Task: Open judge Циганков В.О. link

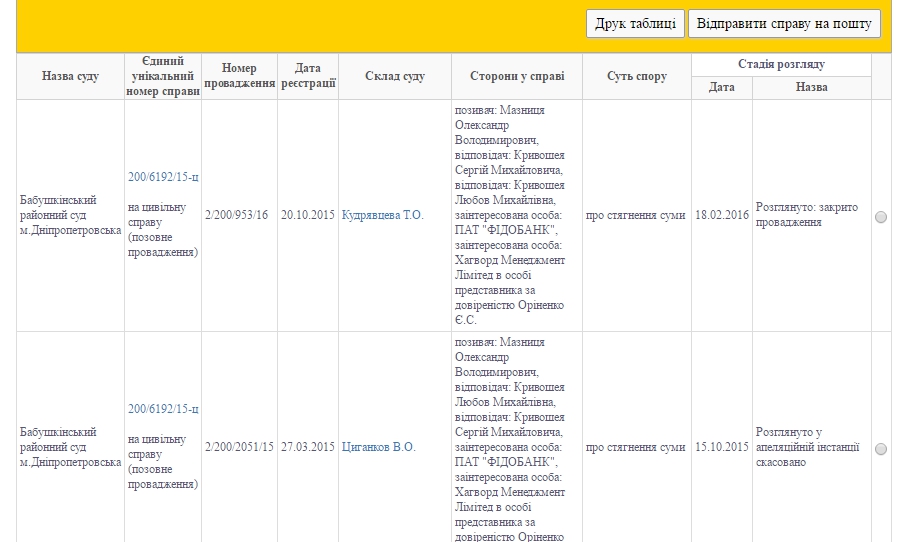Action: 379,447
